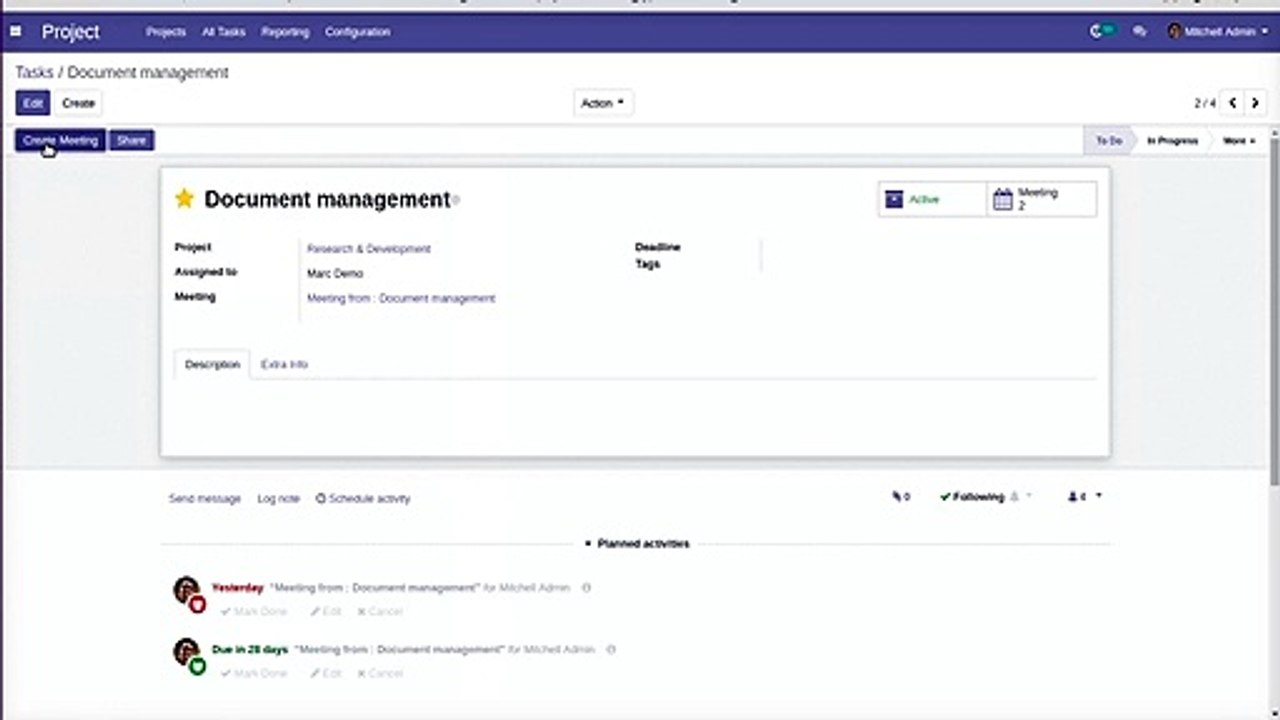
Task: Click the 2 / 4 pager counter
Action: point(1205,103)
